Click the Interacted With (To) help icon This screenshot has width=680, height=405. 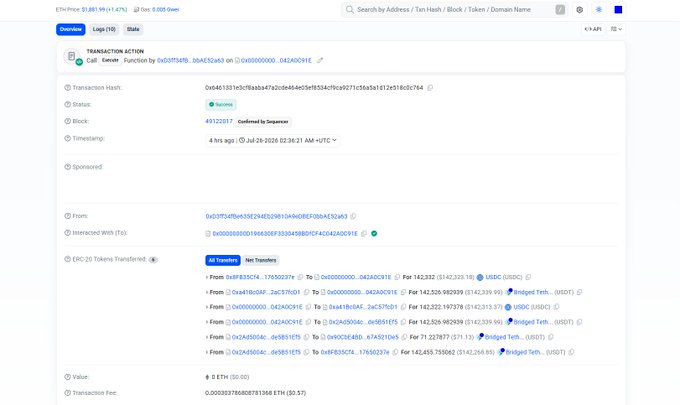[68, 233]
